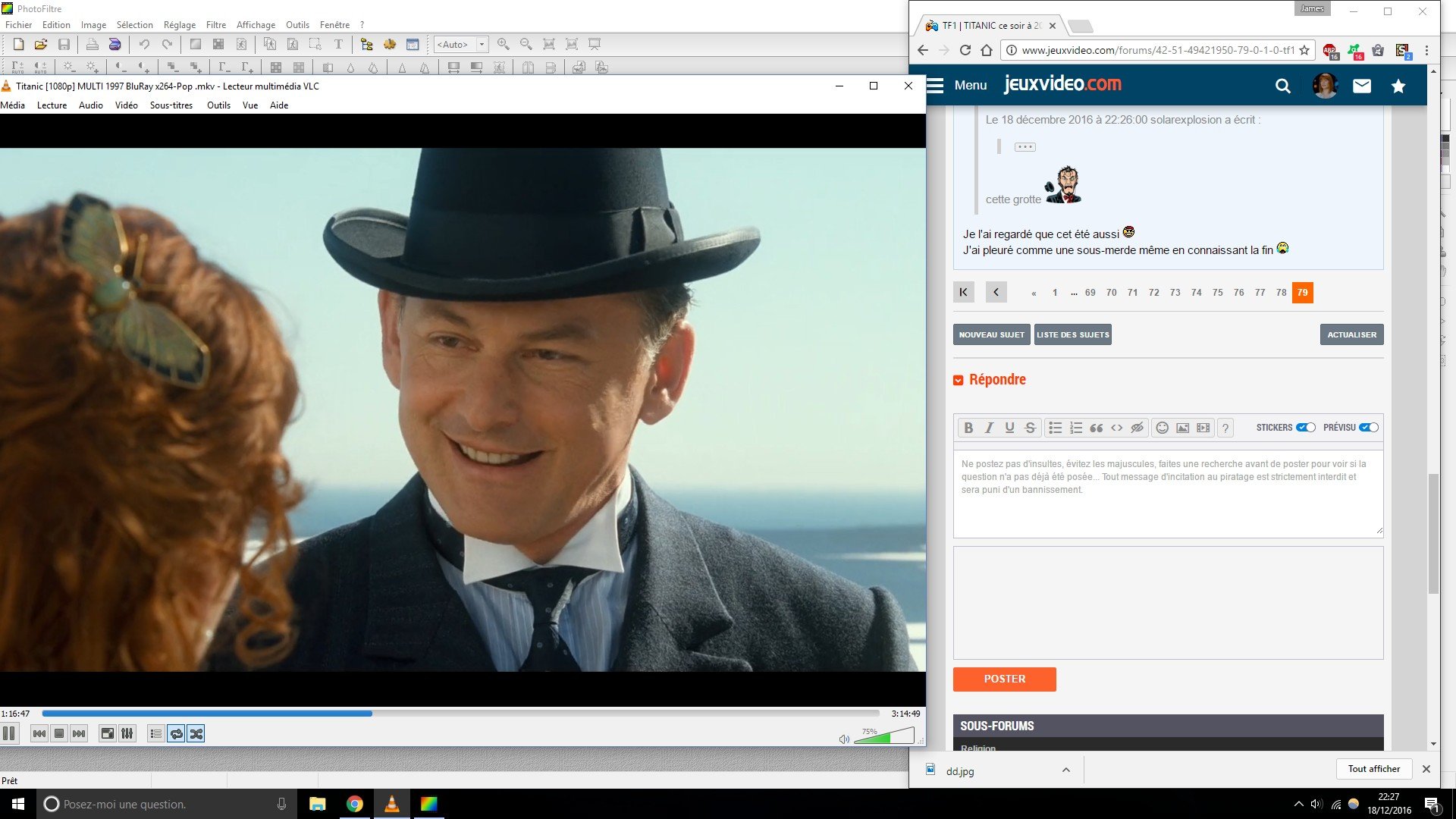
Task: Open VLC Sous-titres menu
Action: click(171, 105)
